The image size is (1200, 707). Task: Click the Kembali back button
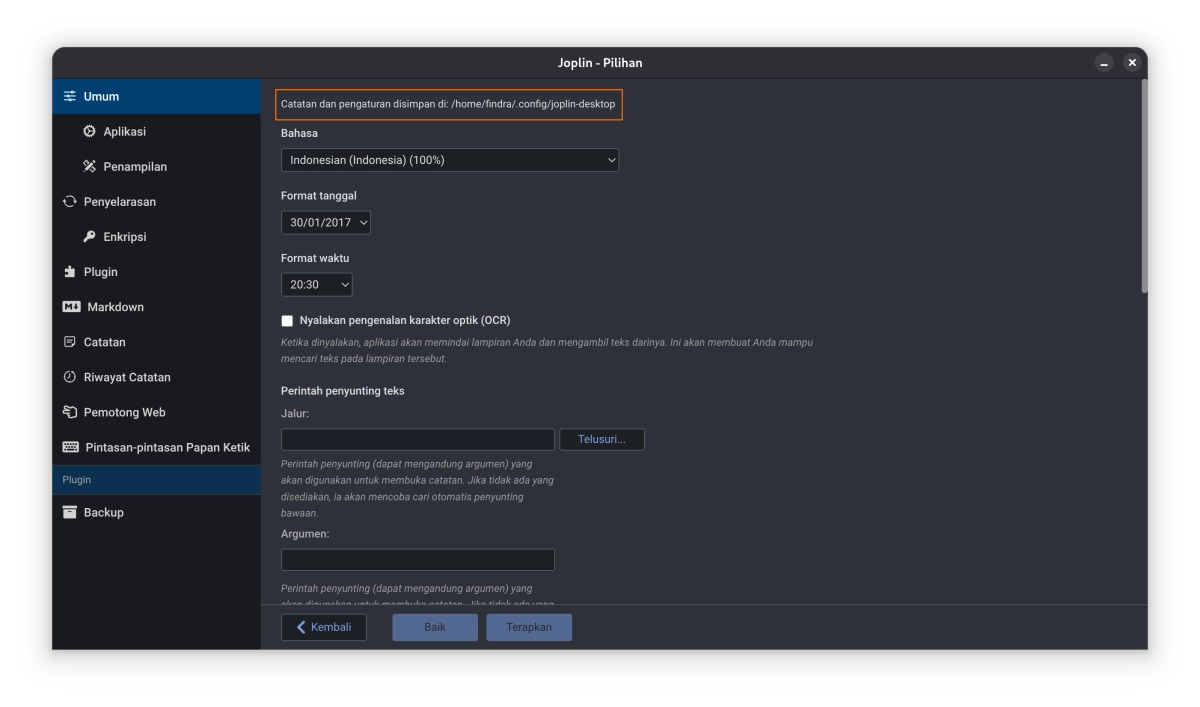[x=323, y=627]
